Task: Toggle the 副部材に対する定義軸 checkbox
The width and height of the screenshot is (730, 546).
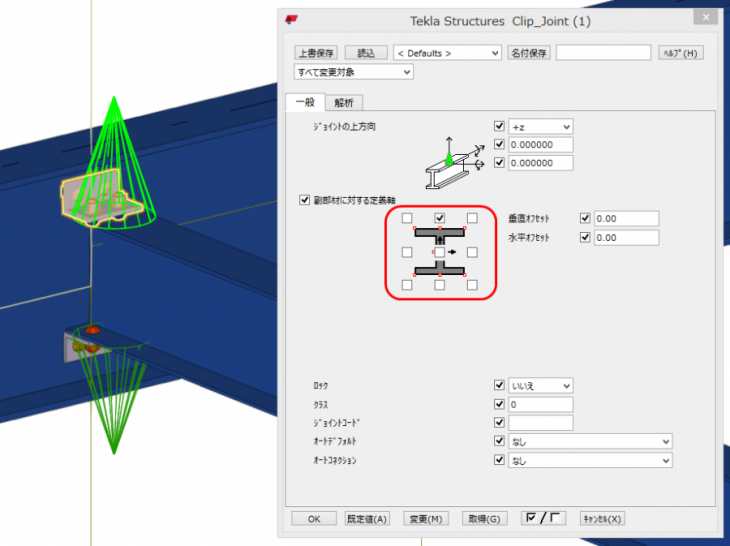Action: point(304,200)
